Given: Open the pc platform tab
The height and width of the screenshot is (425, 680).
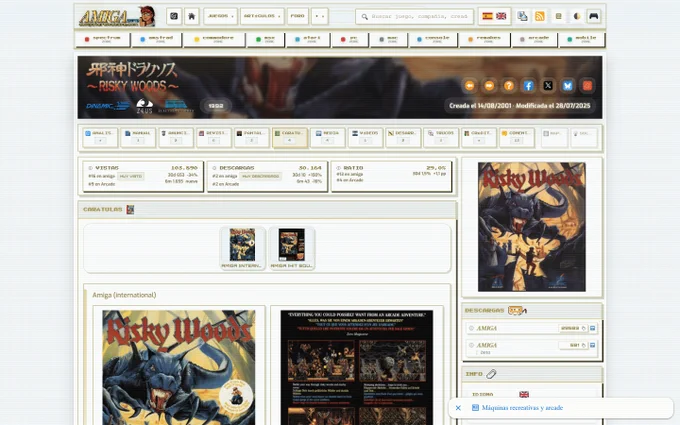Looking at the screenshot, I should point(350,39).
